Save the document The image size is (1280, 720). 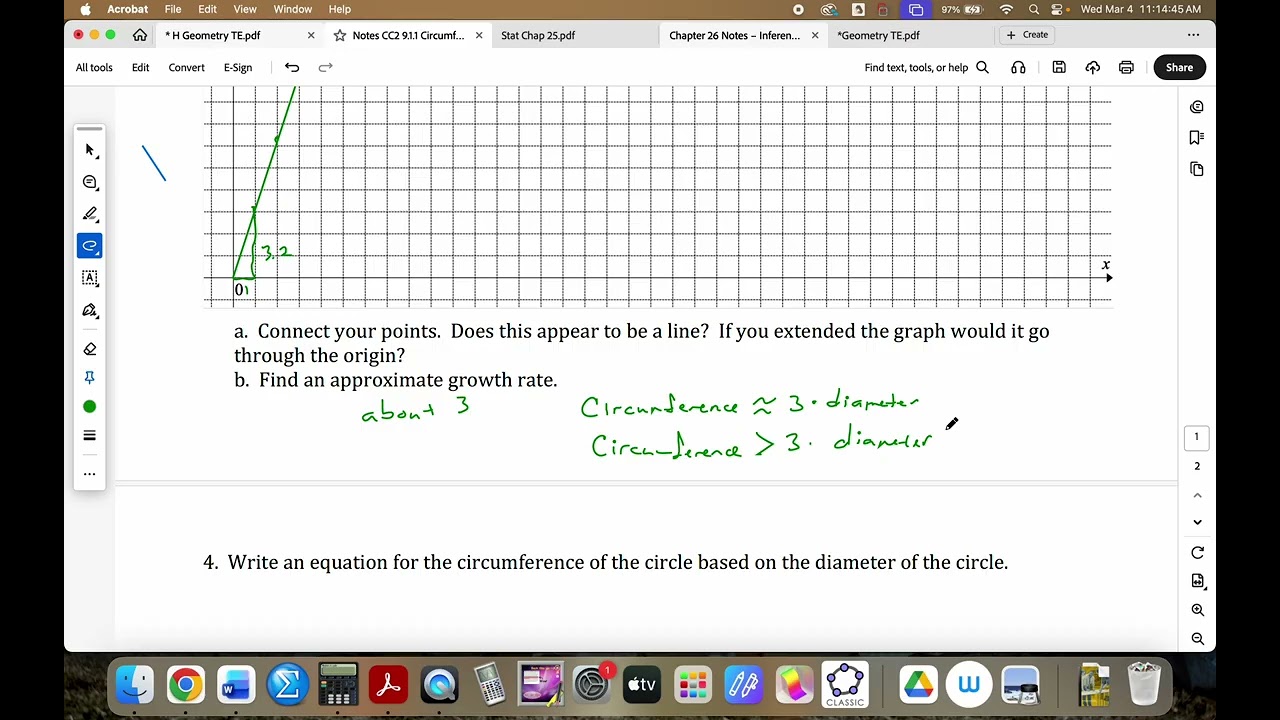[1059, 67]
